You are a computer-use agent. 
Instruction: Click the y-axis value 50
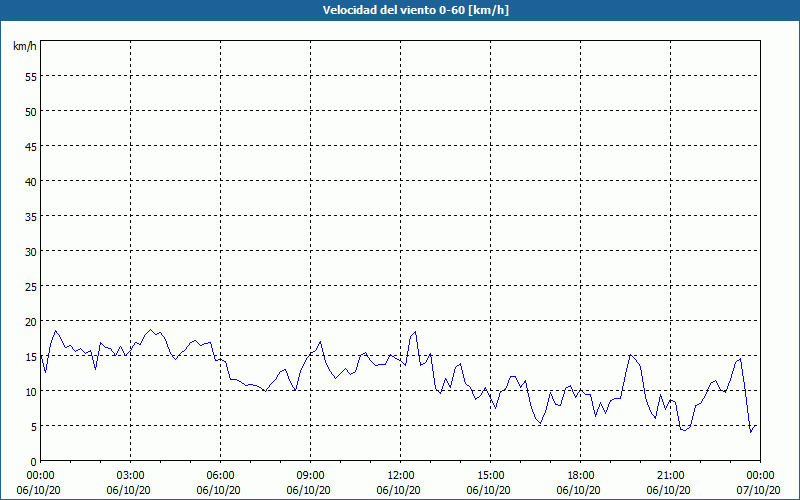tap(31, 112)
